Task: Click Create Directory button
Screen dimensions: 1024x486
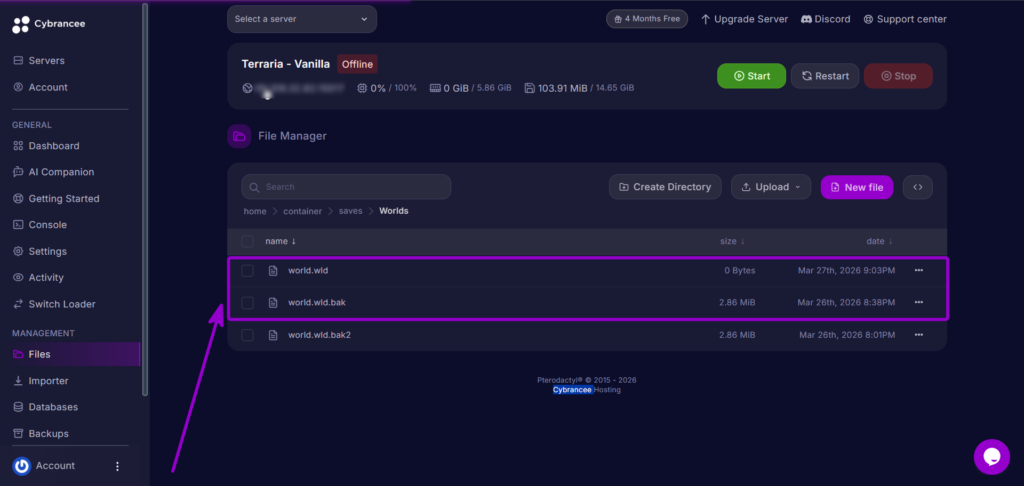Action: click(665, 187)
